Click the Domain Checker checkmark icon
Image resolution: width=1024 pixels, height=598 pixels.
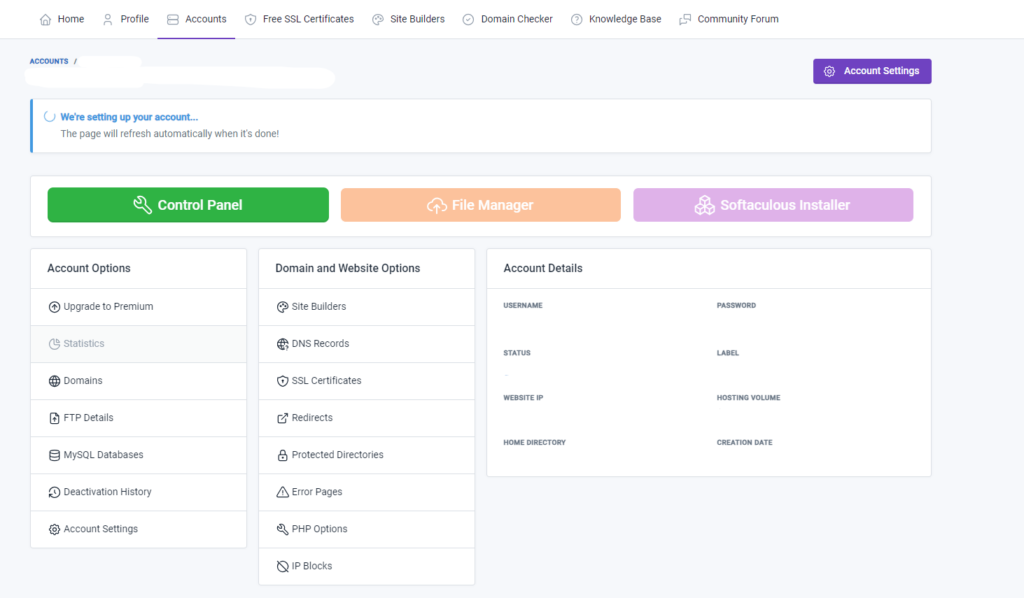tap(468, 20)
